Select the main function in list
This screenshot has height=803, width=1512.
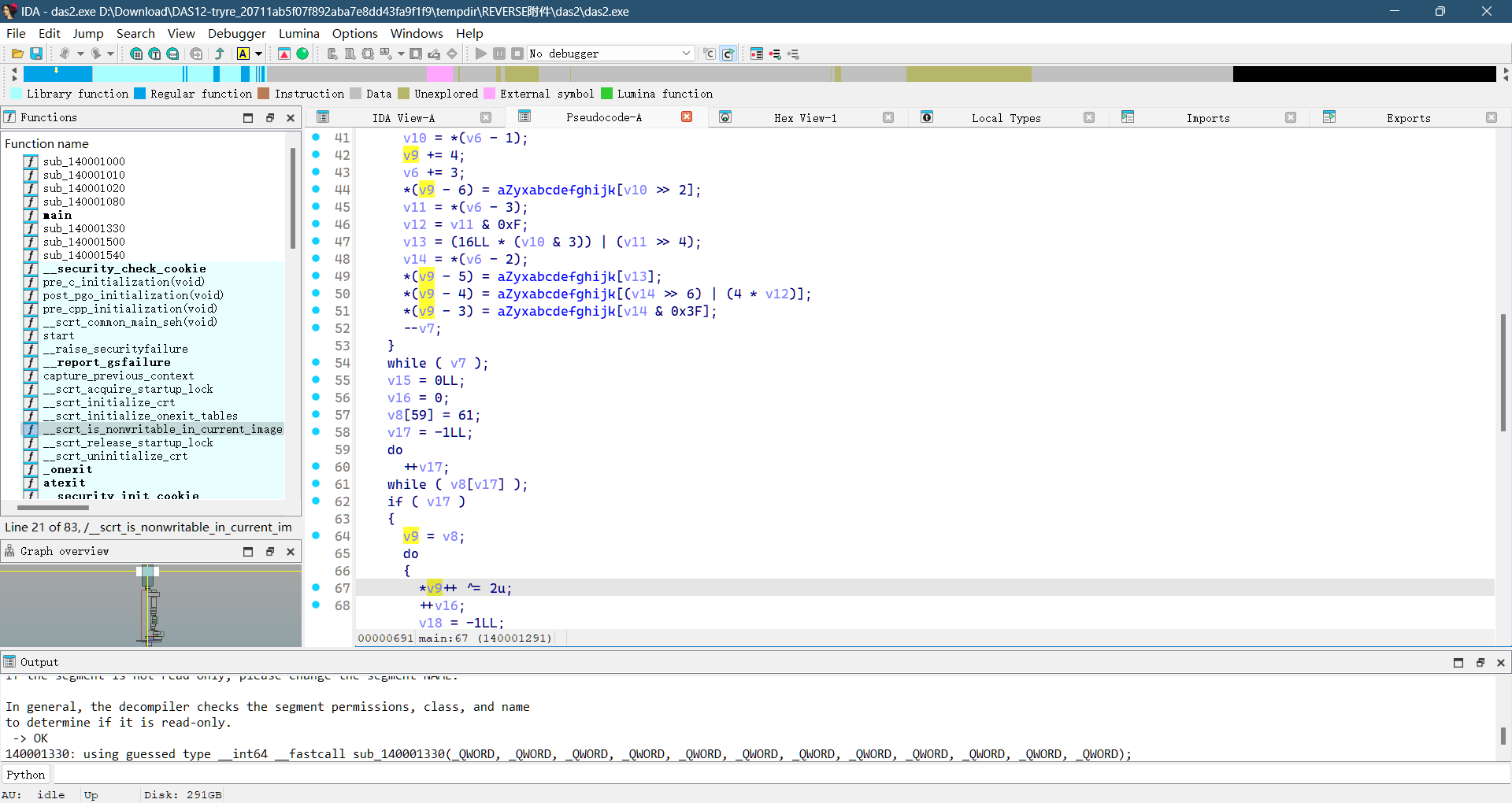tap(57, 215)
